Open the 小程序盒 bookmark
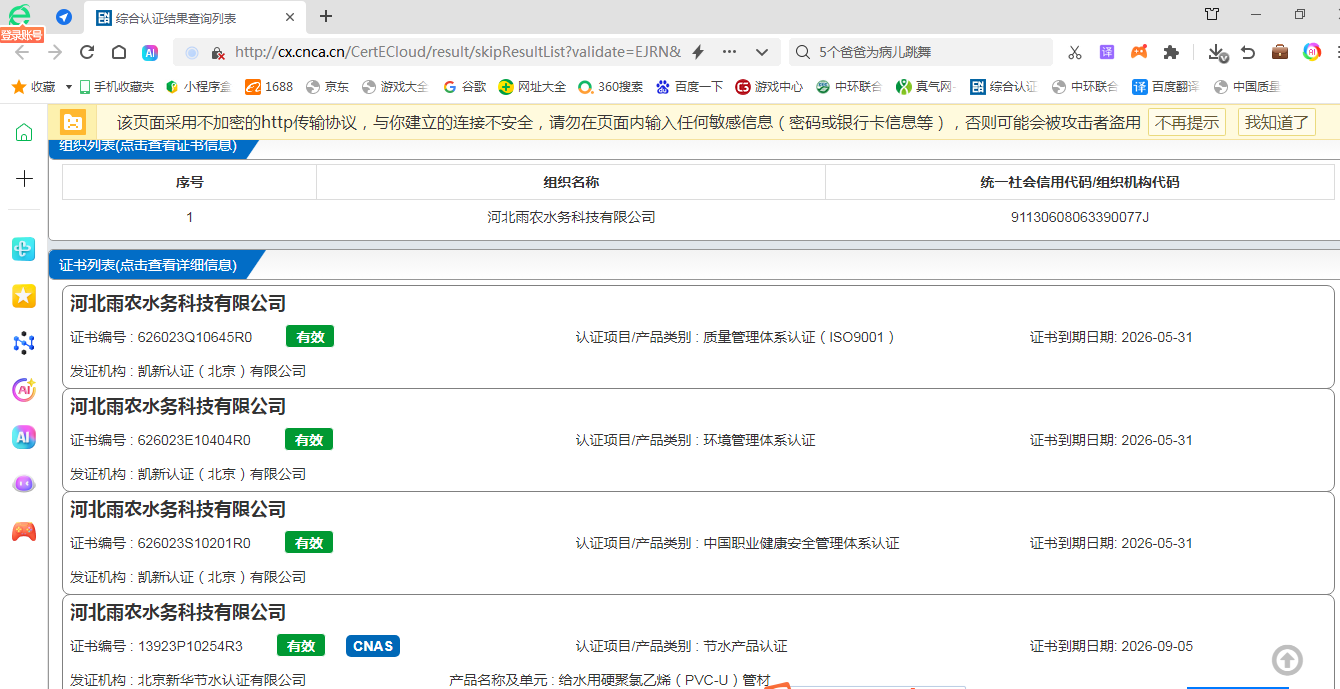The image size is (1340, 689). point(198,87)
